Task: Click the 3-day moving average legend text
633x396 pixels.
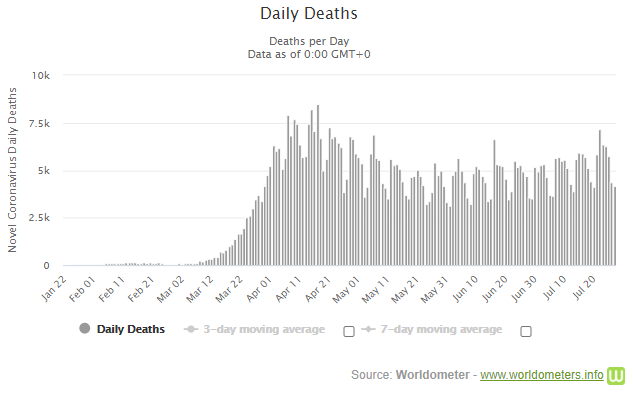Action: pos(264,329)
